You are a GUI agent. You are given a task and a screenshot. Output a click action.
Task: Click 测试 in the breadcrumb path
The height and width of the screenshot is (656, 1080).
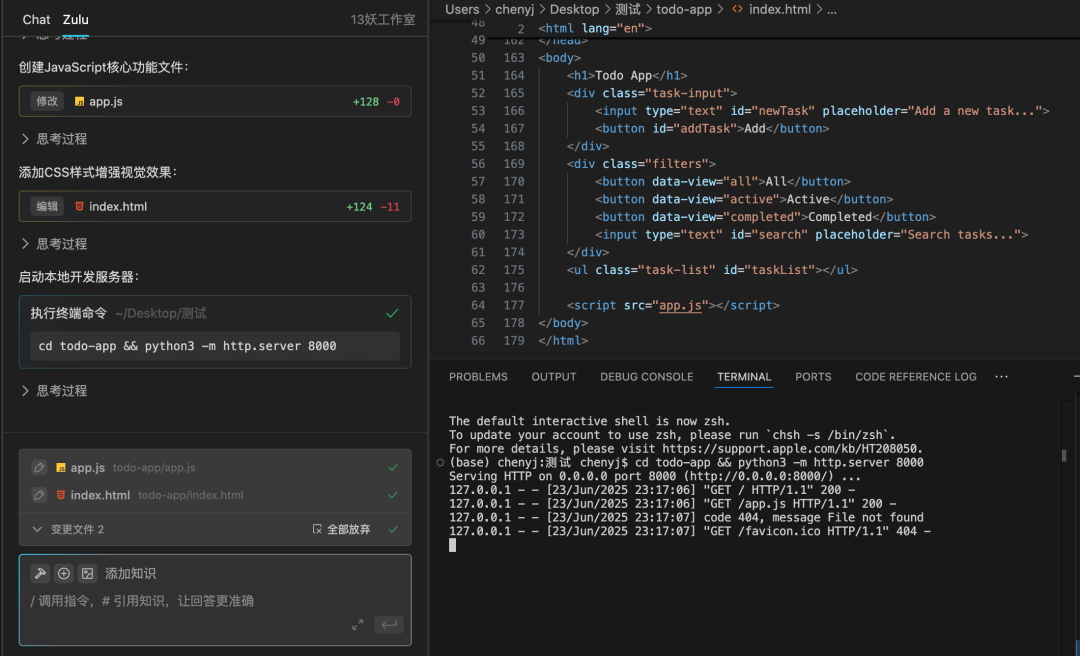point(627,10)
